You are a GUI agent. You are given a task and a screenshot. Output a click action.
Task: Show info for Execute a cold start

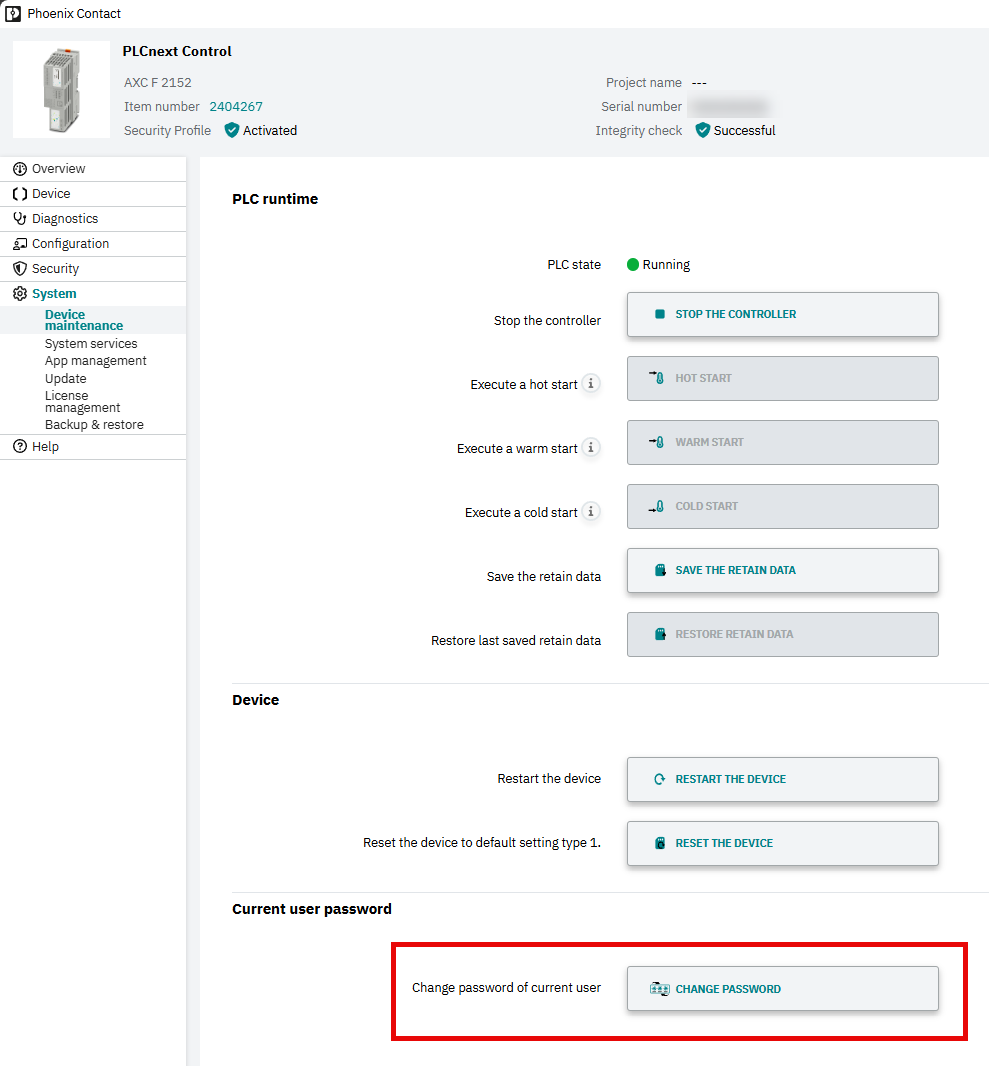pos(591,511)
